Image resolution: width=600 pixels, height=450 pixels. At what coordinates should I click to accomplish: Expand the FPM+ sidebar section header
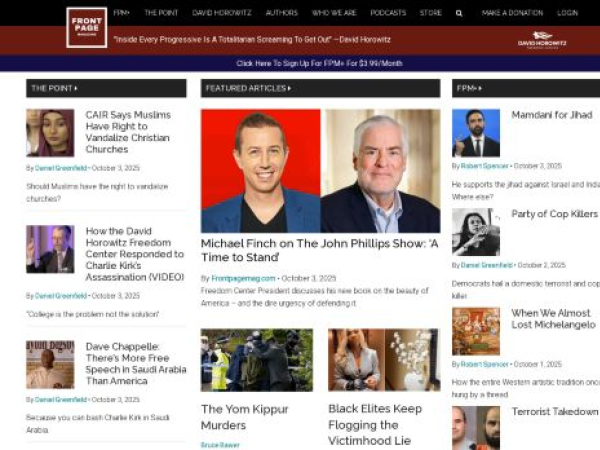click(x=480, y=88)
